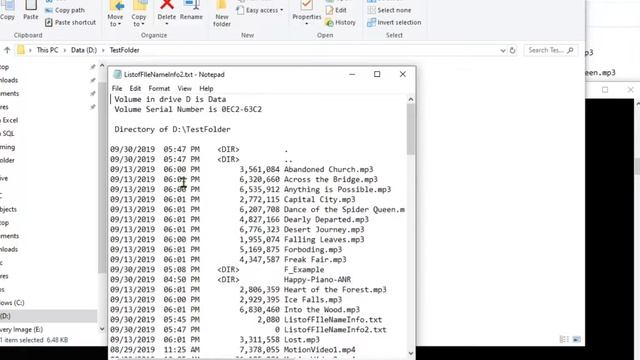The width and height of the screenshot is (640, 360).
Task: Click the Notepad icon in title bar
Action: 117,74
